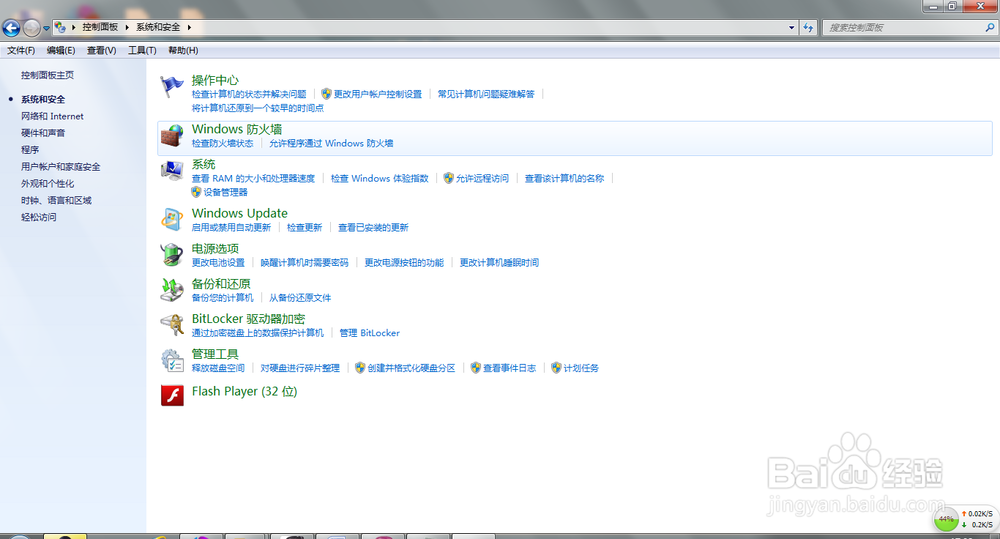Expand the arrow after 控制面板 breadcrumb

click(x=127, y=27)
